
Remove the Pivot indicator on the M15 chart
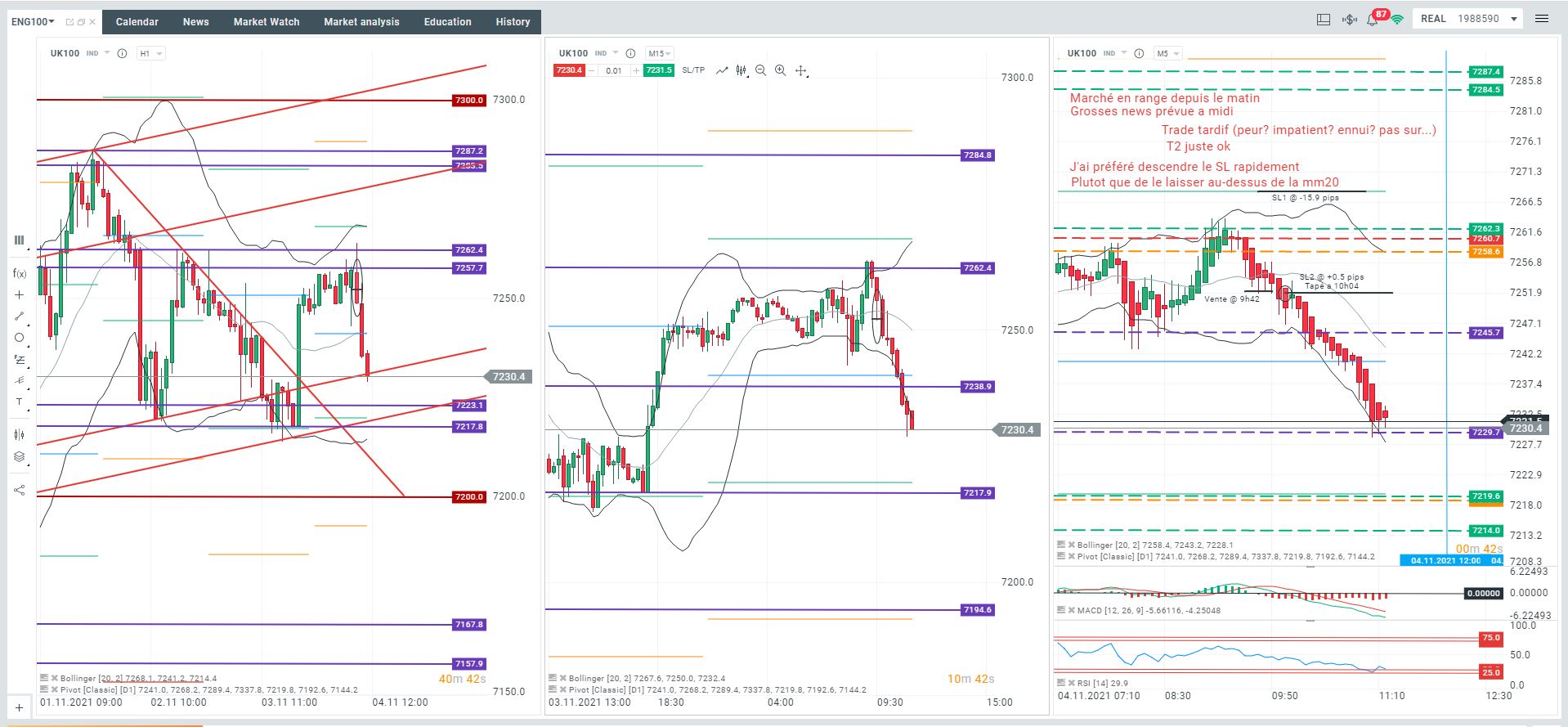[562, 690]
